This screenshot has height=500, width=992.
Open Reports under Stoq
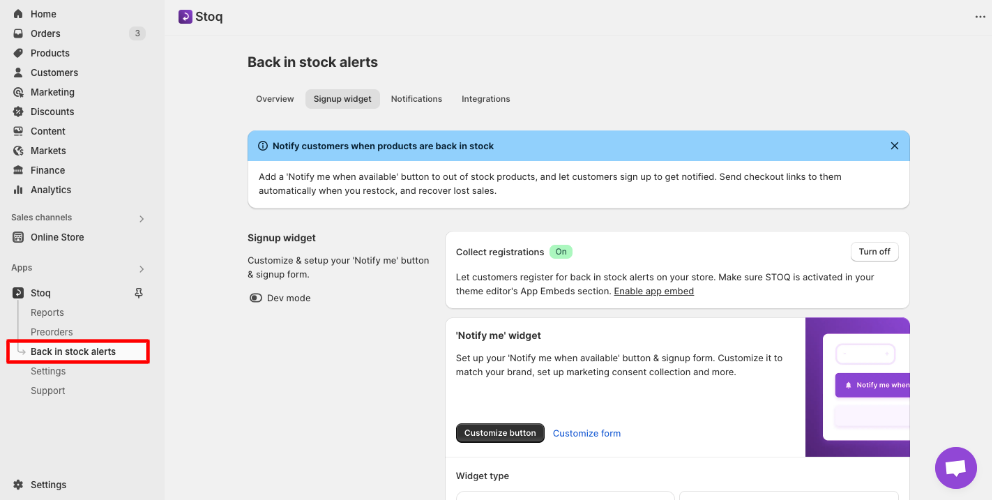(x=47, y=313)
